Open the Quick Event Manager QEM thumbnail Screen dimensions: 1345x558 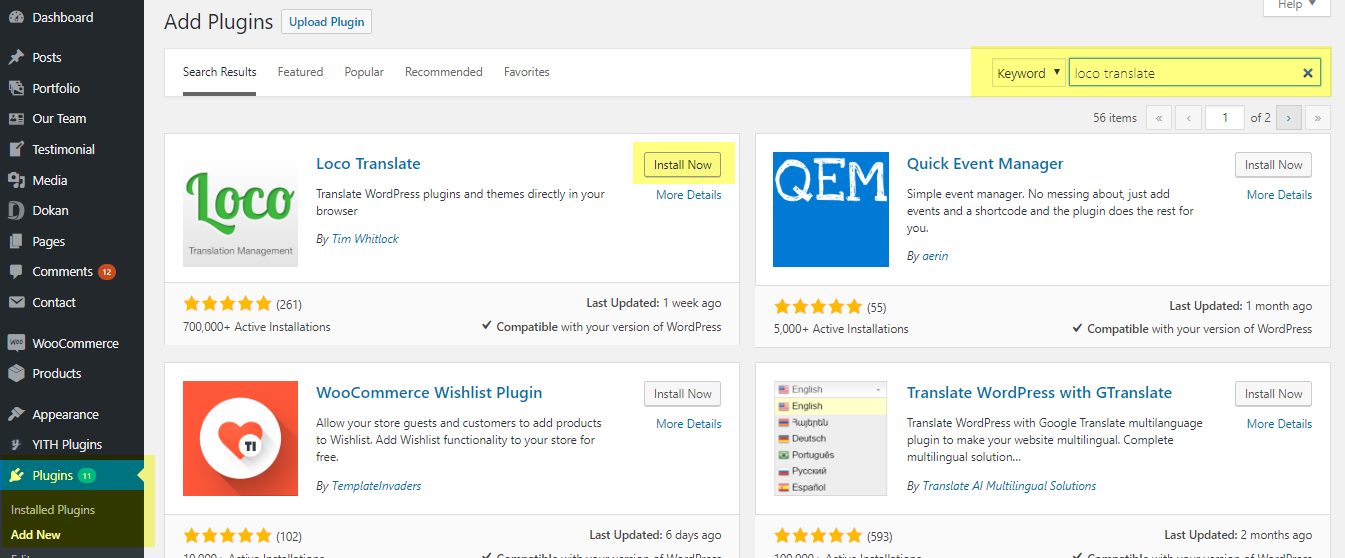pyautogui.click(x=831, y=210)
